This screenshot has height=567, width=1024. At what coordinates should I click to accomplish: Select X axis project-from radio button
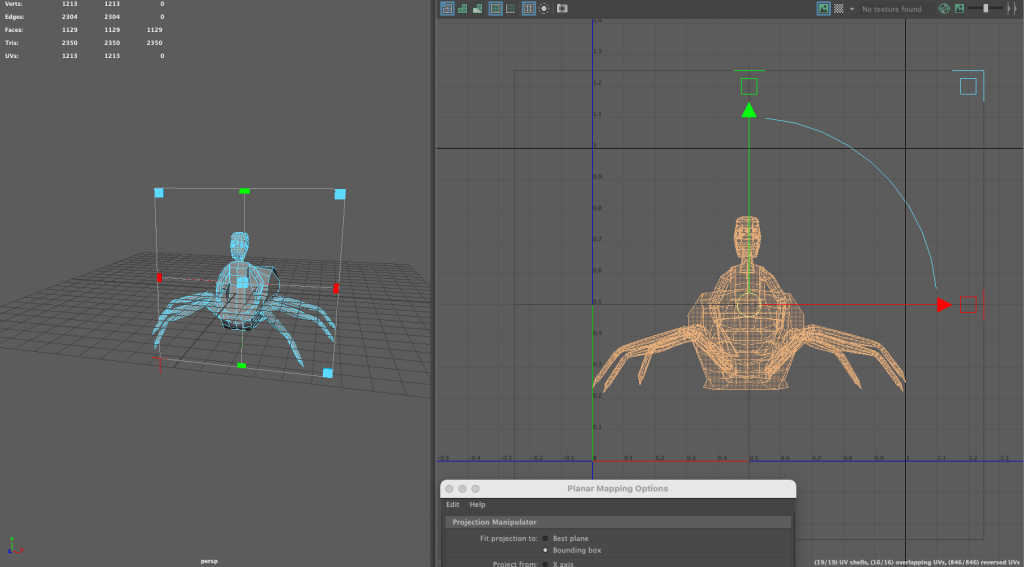coord(545,564)
